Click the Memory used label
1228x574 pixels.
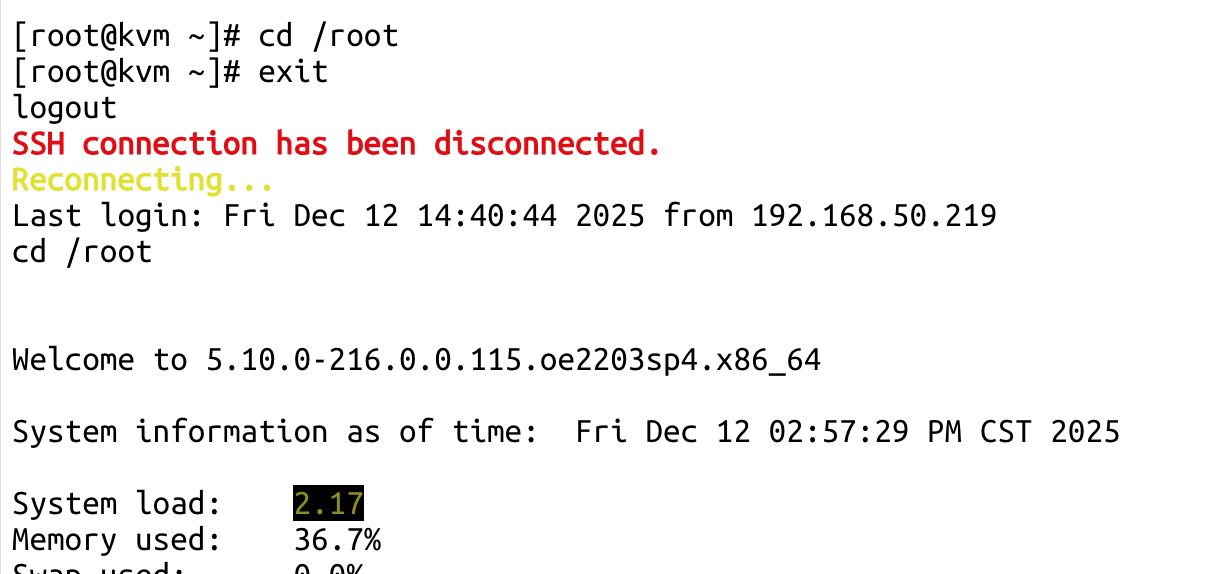click(x=116, y=540)
